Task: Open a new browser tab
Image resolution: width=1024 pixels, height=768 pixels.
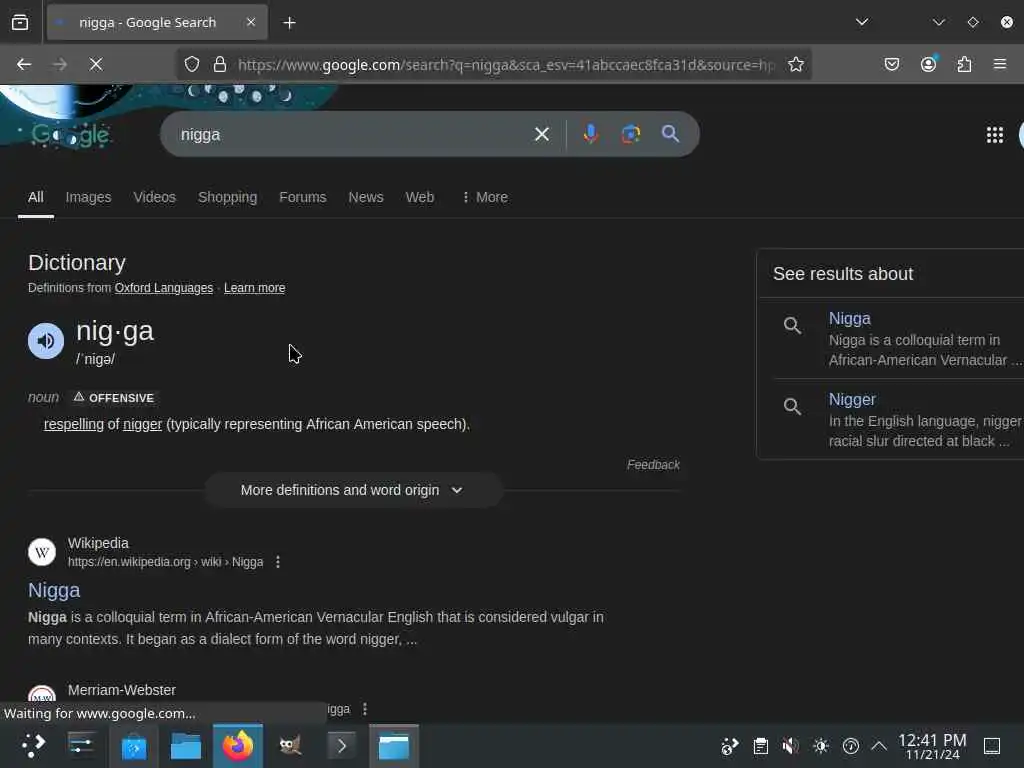Action: click(289, 23)
